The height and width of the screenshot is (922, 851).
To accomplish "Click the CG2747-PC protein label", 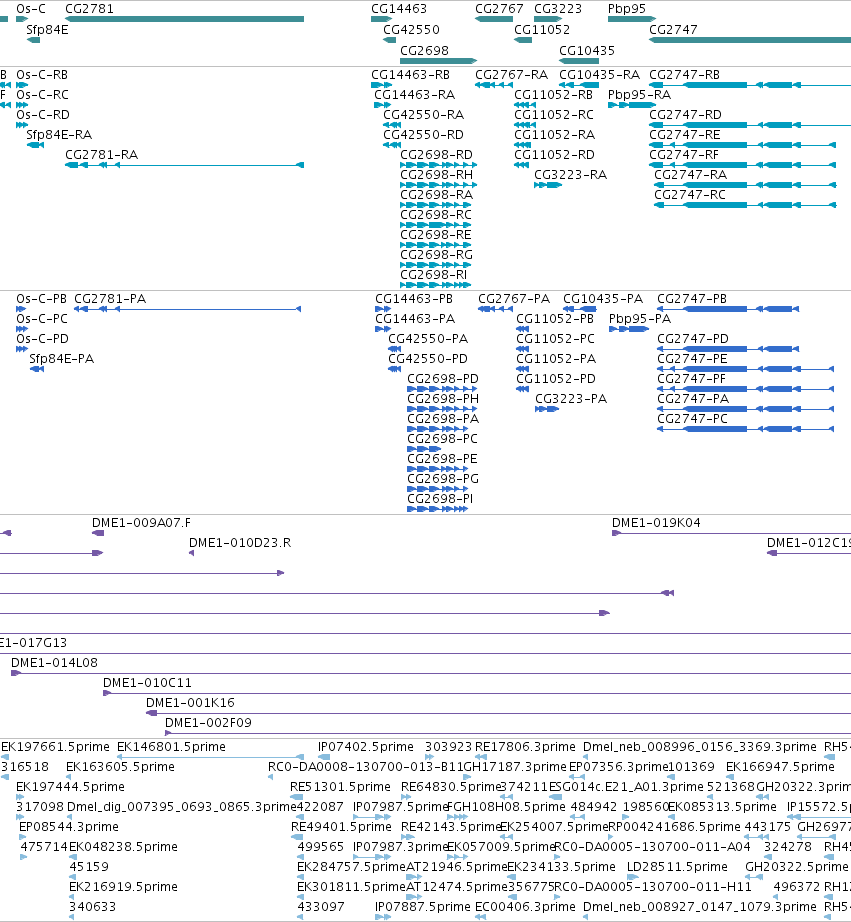I will [692, 419].
